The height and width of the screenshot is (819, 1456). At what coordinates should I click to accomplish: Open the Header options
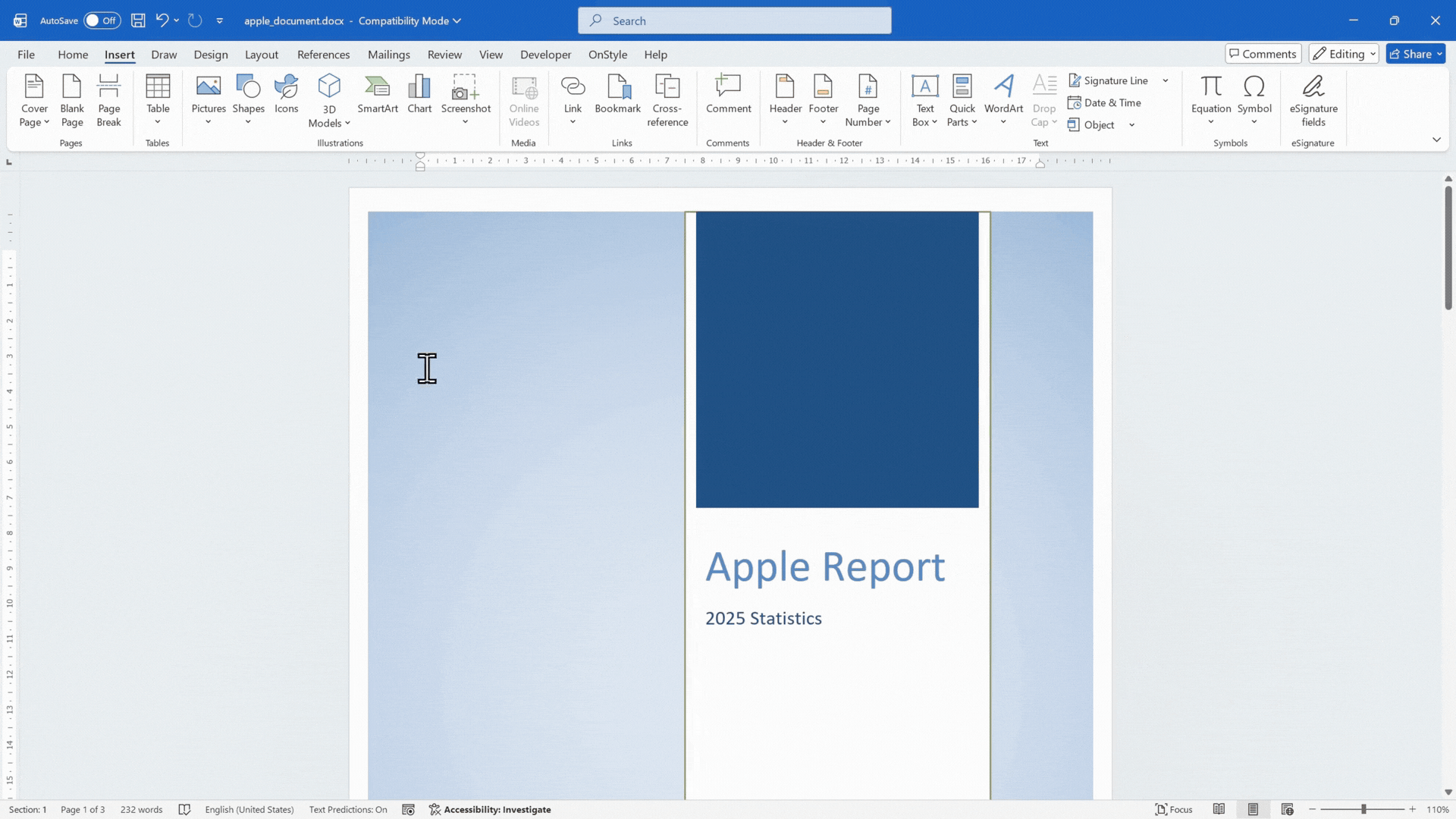coord(785,101)
